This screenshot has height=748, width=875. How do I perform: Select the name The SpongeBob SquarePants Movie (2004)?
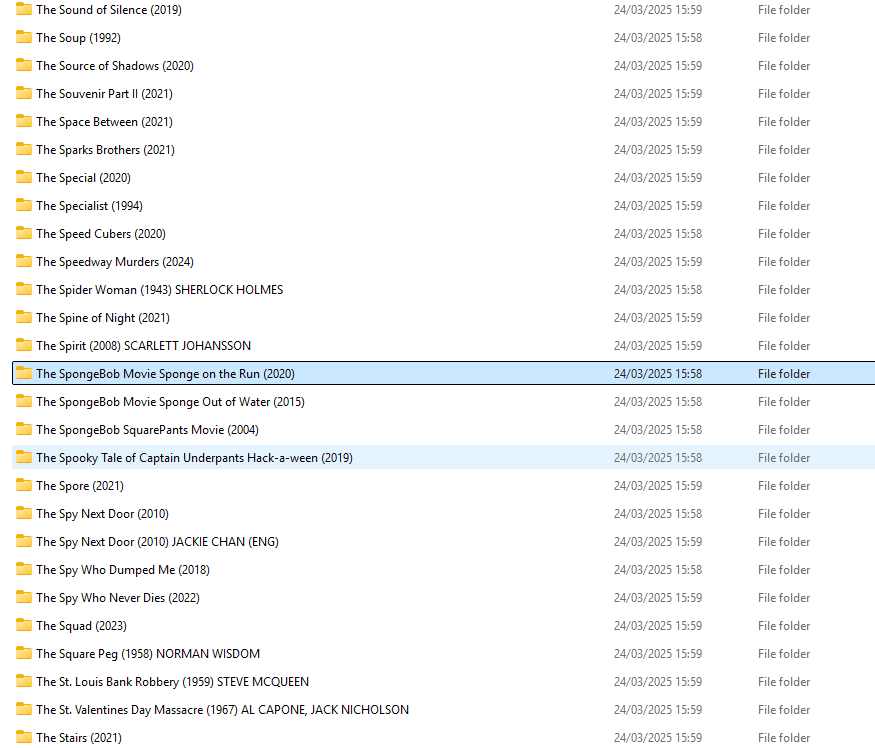click(147, 430)
